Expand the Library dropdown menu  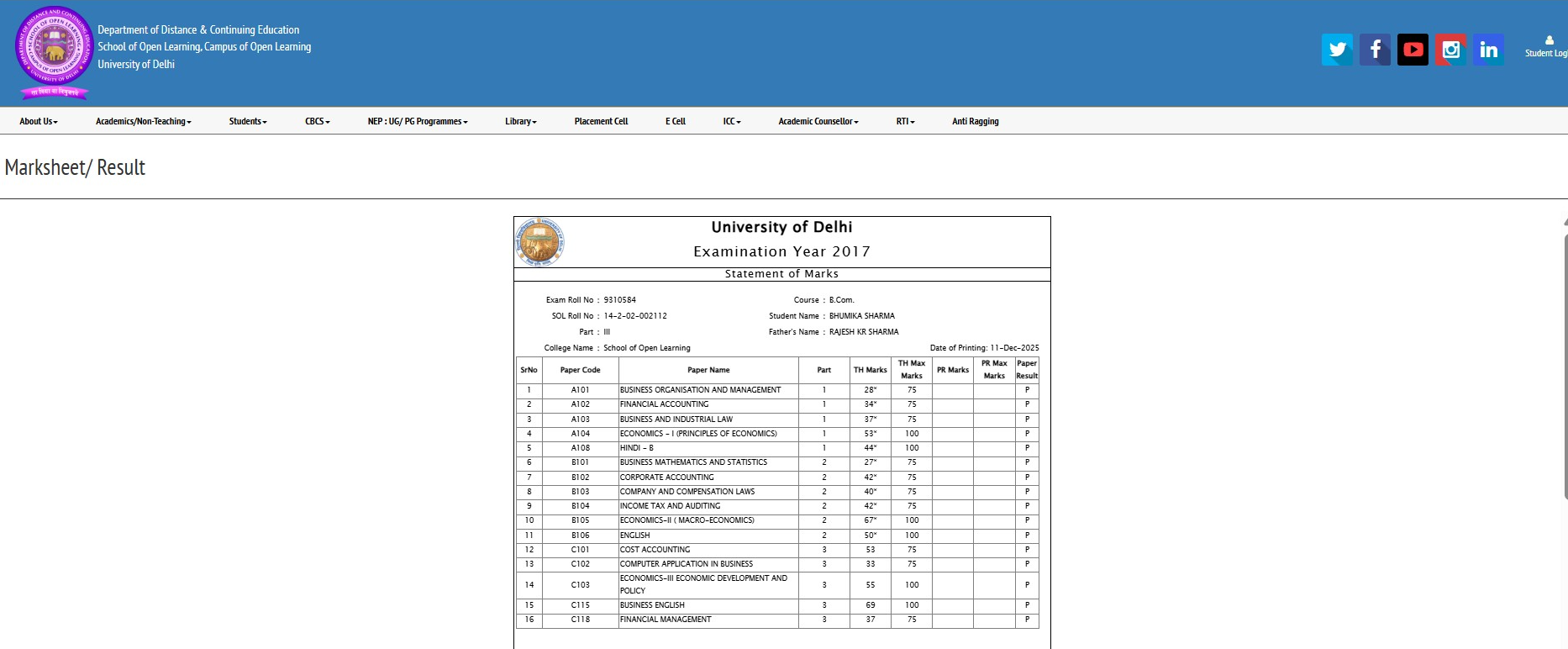[520, 121]
